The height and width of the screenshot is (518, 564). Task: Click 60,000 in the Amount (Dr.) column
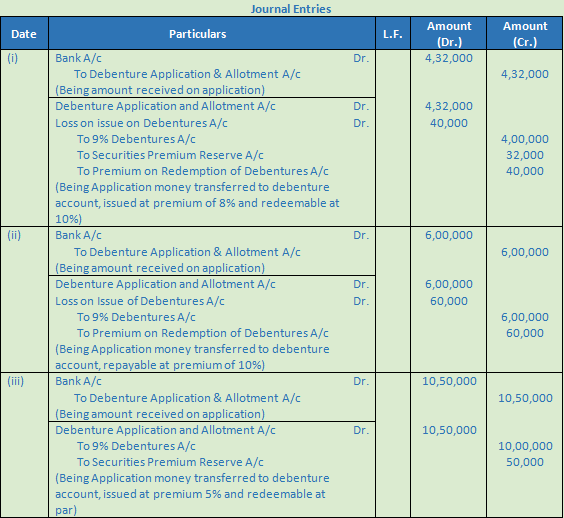pyautogui.click(x=449, y=301)
